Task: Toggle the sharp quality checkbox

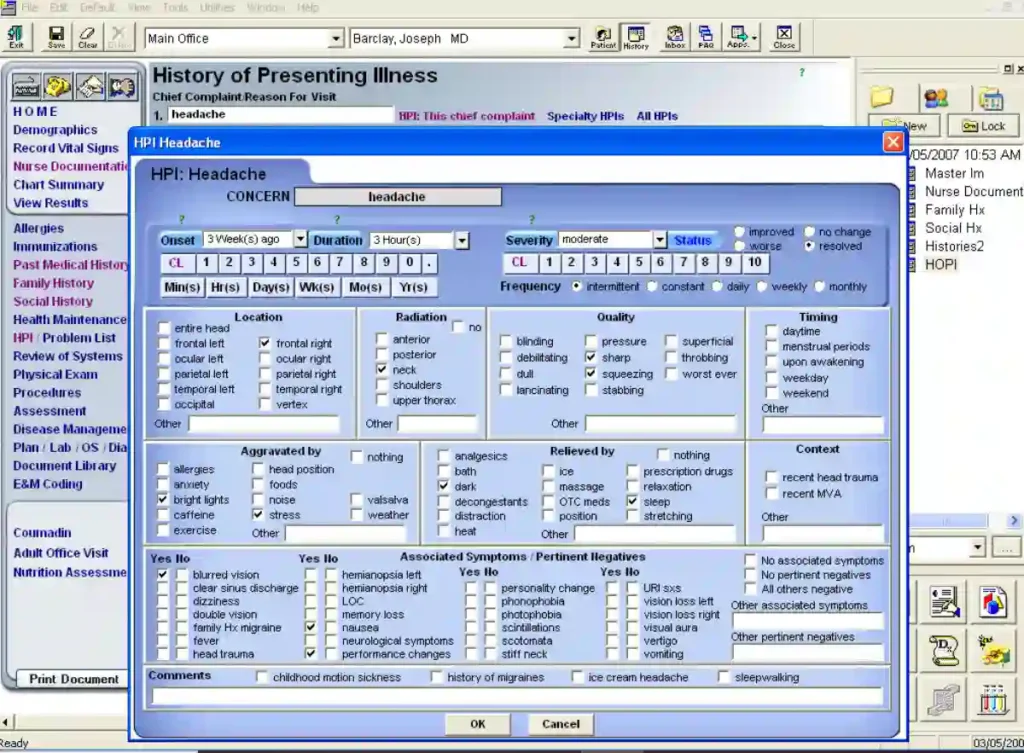Action: (591, 357)
